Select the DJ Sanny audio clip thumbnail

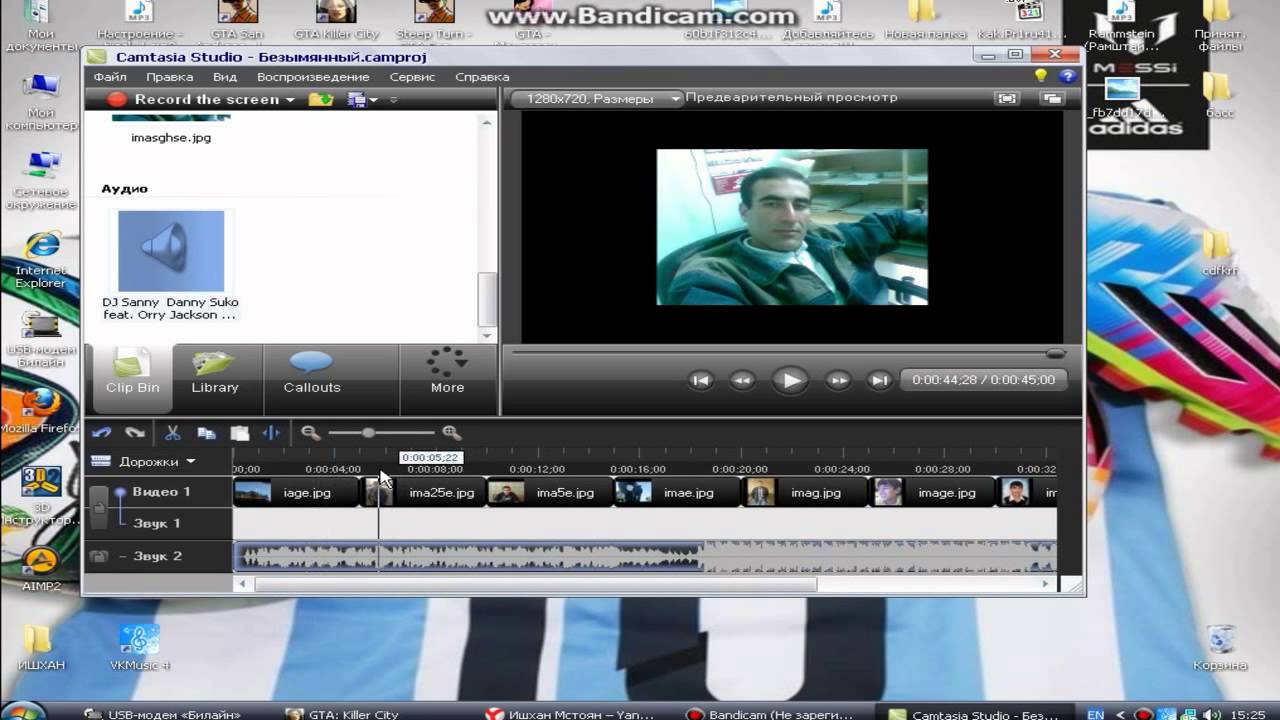click(171, 251)
